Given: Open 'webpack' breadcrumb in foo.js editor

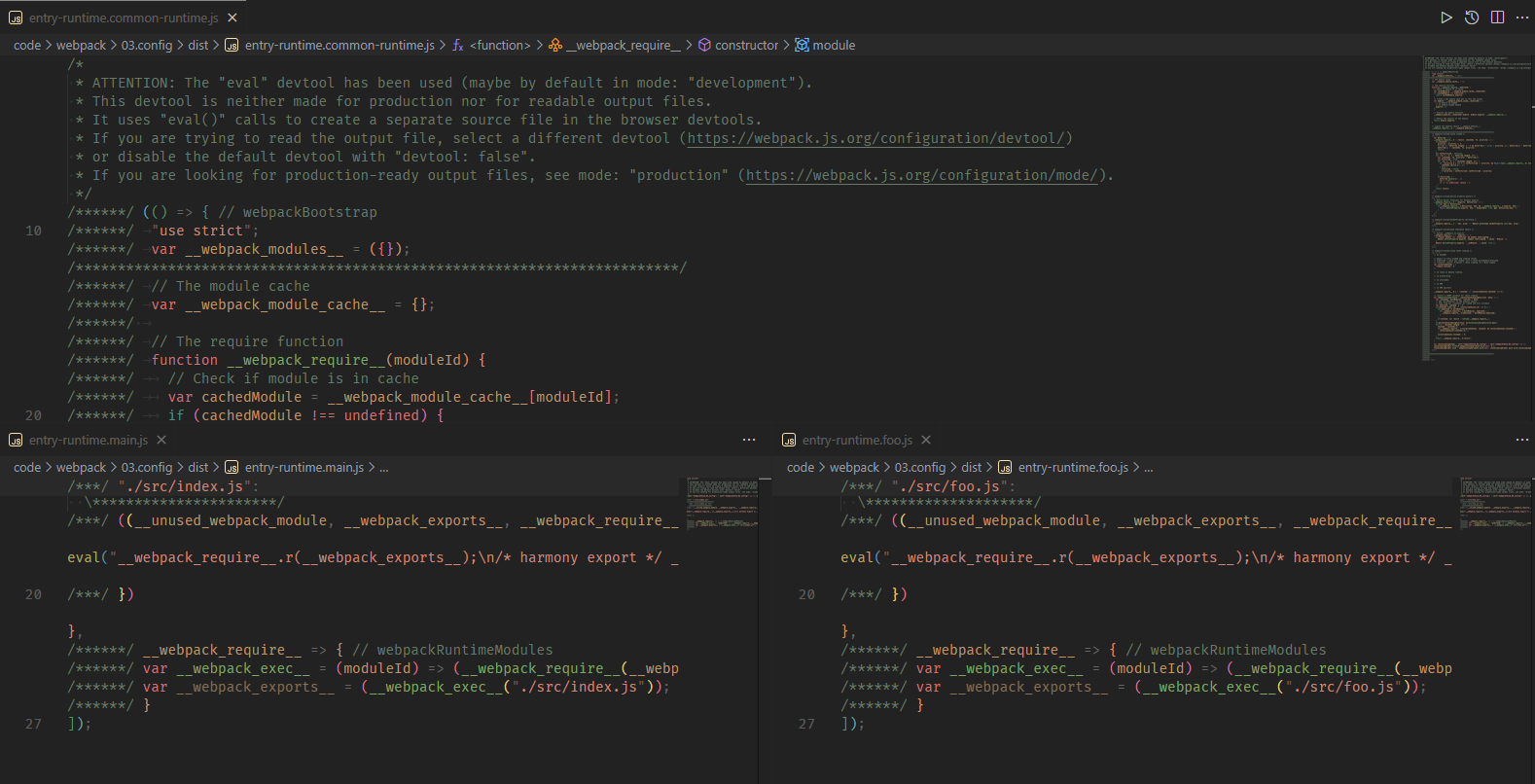Looking at the screenshot, I should 854,467.
